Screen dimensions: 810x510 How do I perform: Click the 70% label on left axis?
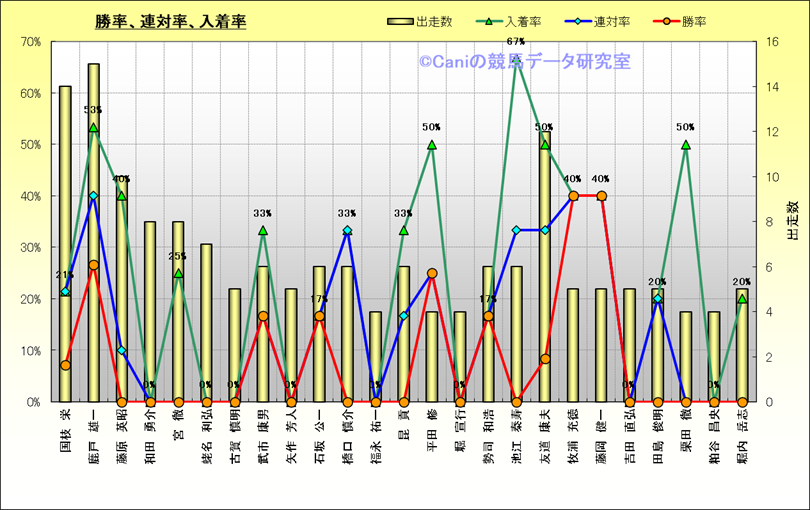(x=29, y=42)
